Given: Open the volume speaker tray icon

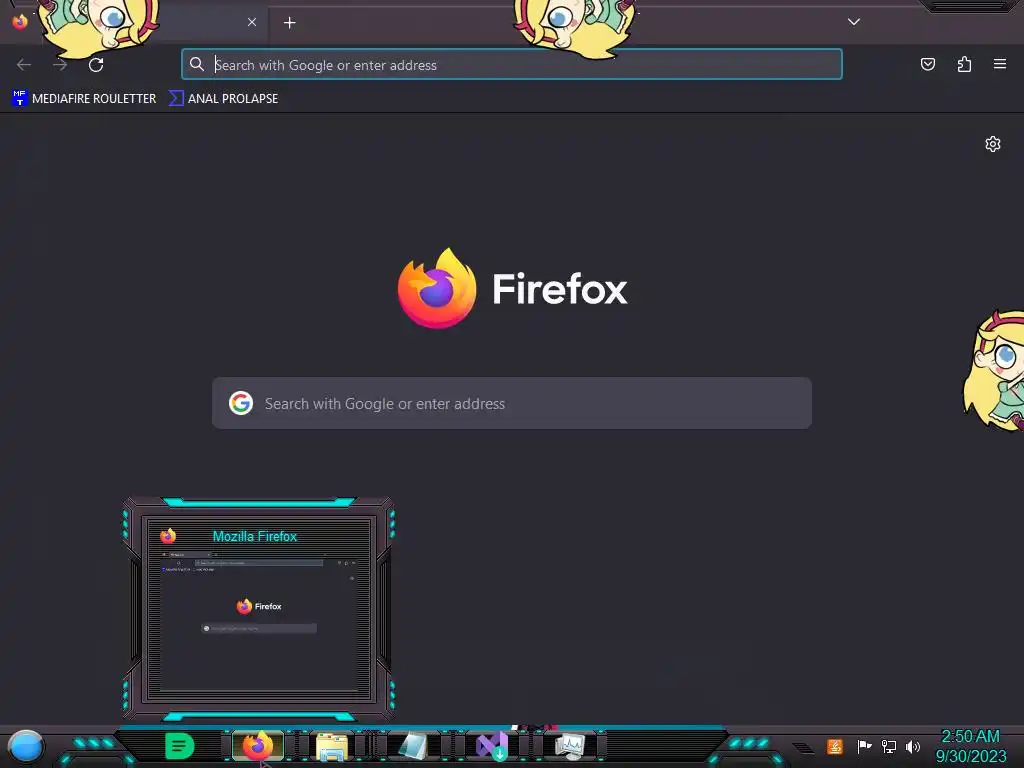Looking at the screenshot, I should coord(913,746).
